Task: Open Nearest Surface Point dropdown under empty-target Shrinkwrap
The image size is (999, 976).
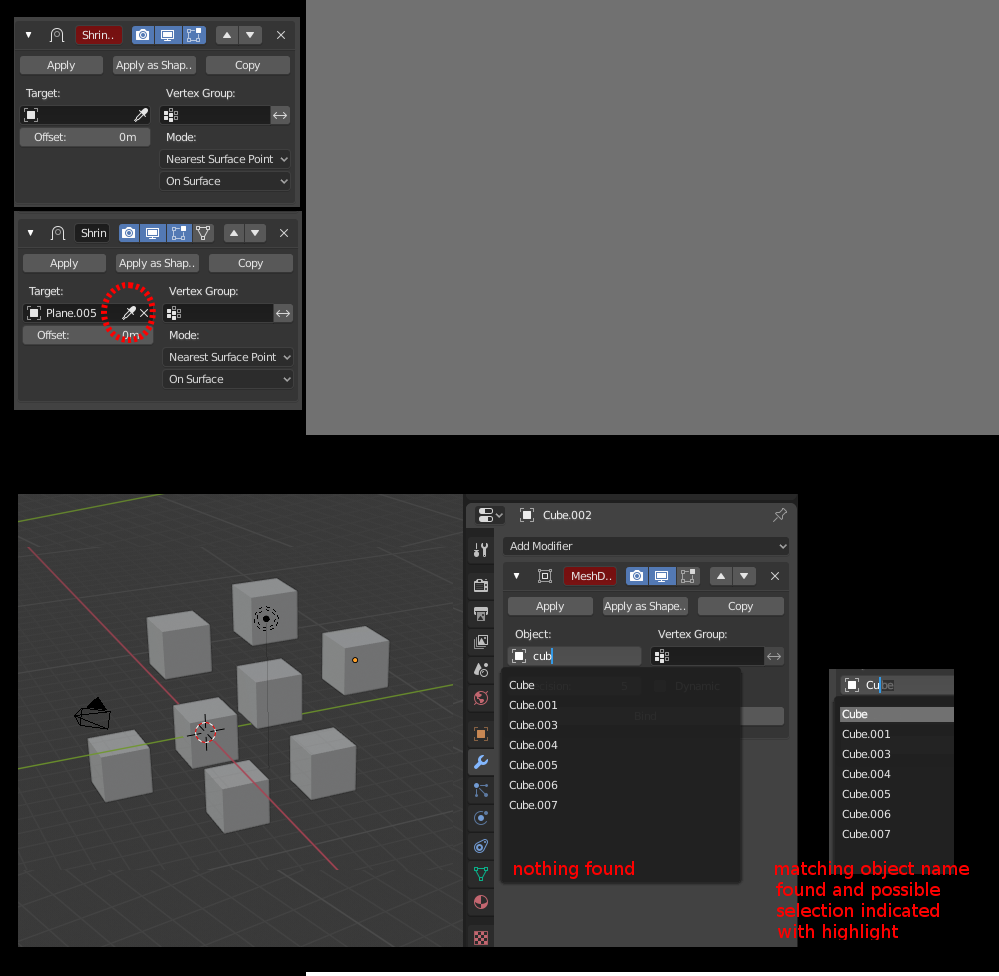Action: [x=225, y=159]
